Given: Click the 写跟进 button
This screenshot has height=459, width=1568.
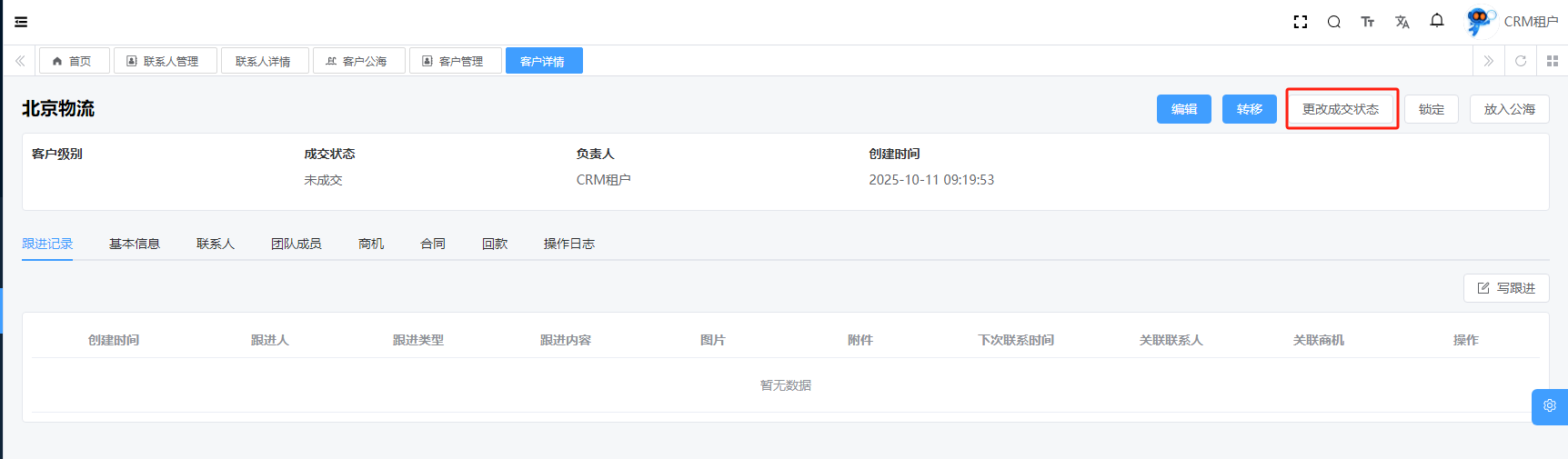Looking at the screenshot, I should click(x=1505, y=288).
